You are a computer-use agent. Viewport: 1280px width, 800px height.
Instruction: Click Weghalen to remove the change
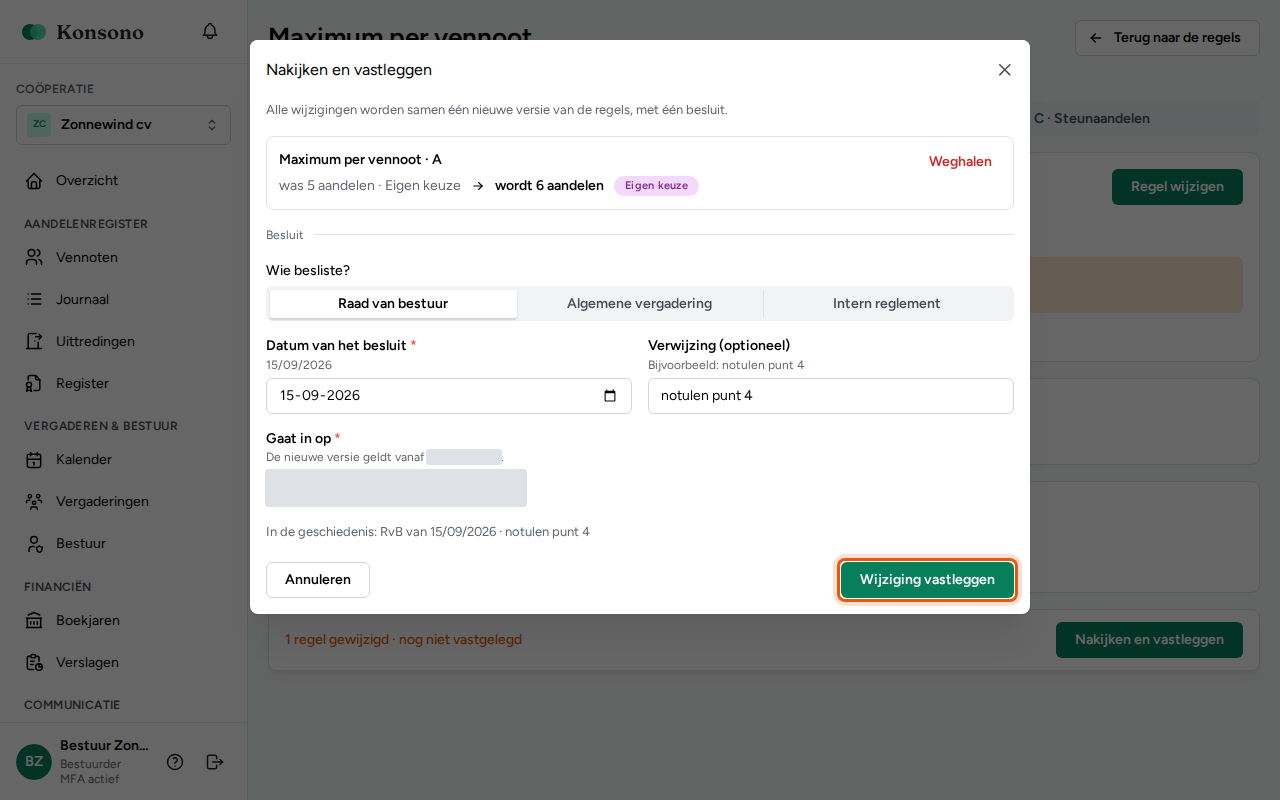point(960,162)
